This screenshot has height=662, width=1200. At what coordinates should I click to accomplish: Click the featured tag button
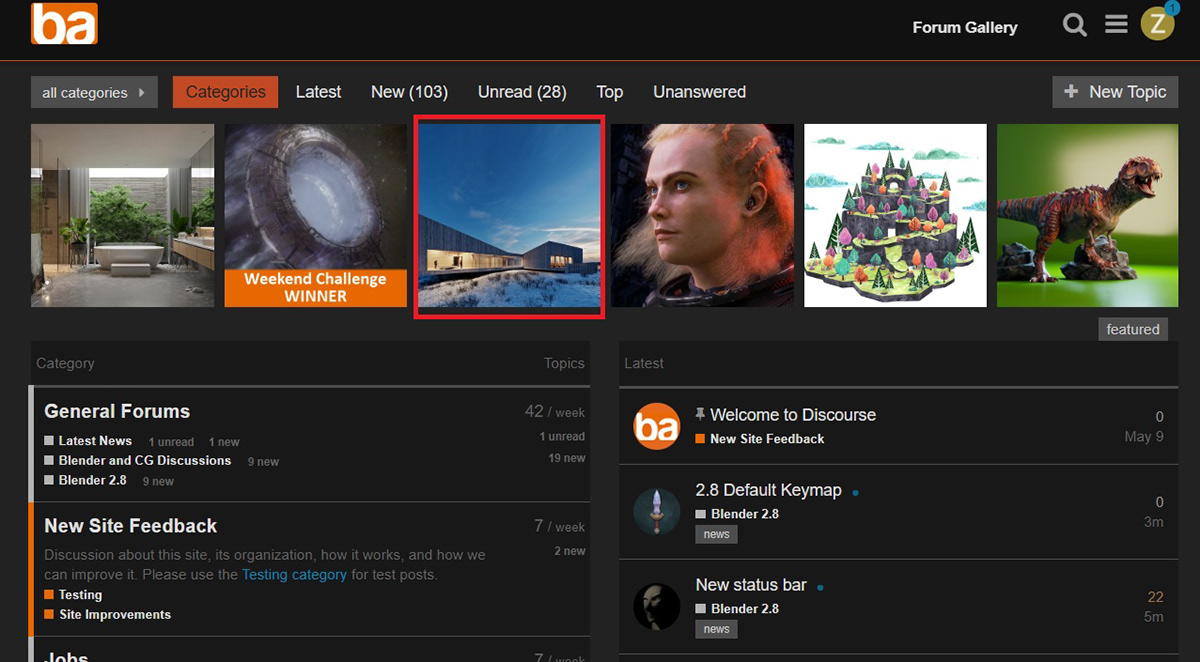click(1132, 329)
